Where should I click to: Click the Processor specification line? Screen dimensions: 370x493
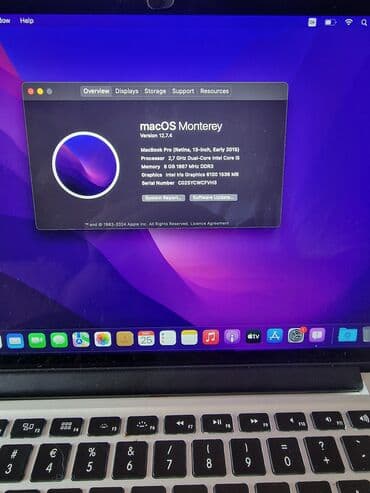click(x=190, y=158)
